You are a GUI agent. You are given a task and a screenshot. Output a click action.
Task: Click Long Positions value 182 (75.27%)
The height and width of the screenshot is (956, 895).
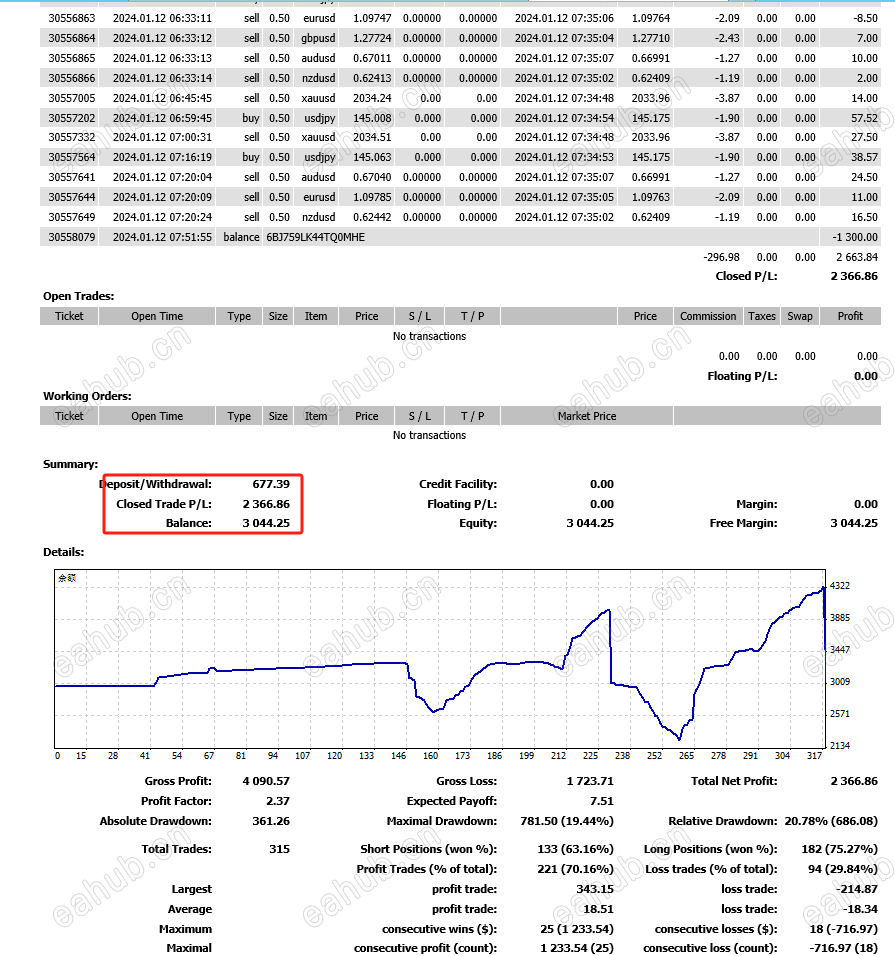(840, 849)
